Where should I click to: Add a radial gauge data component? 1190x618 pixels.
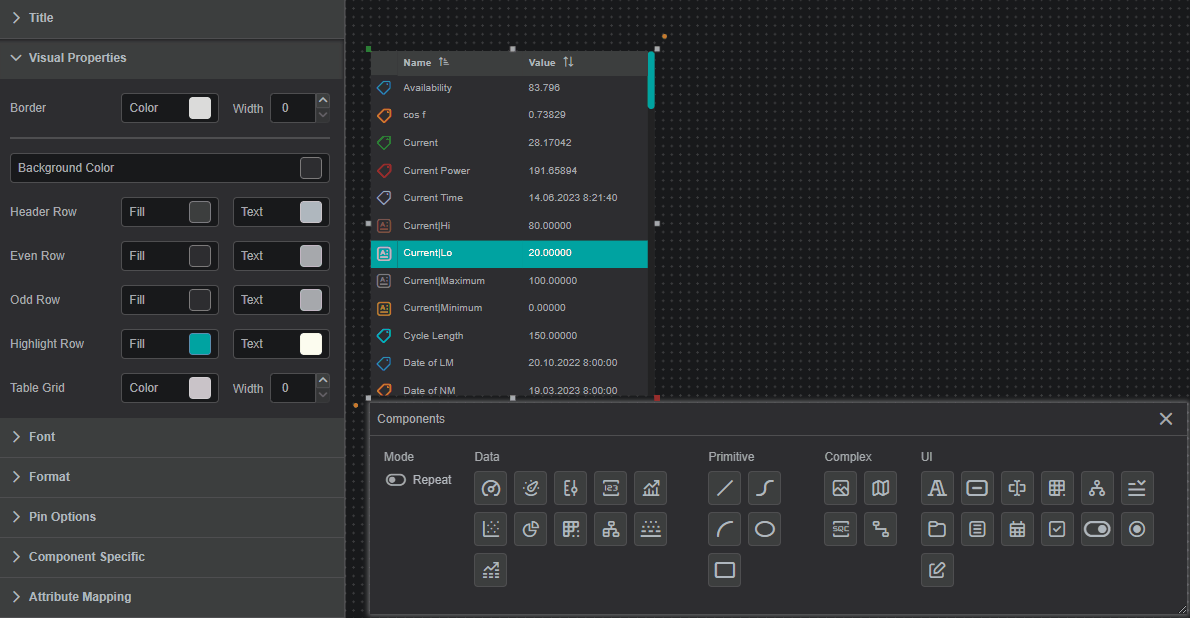pos(490,488)
